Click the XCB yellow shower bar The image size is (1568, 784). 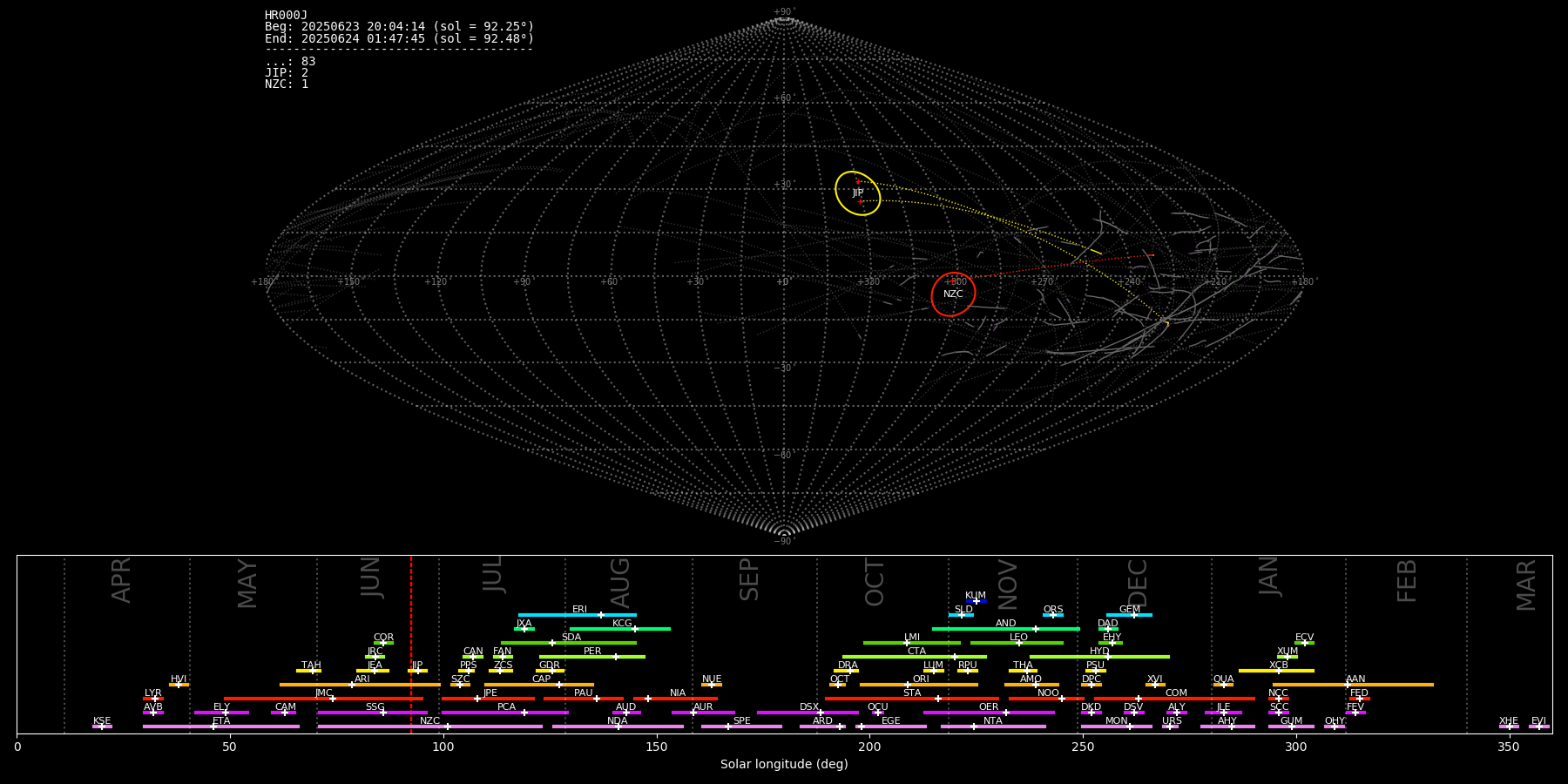point(1276,671)
